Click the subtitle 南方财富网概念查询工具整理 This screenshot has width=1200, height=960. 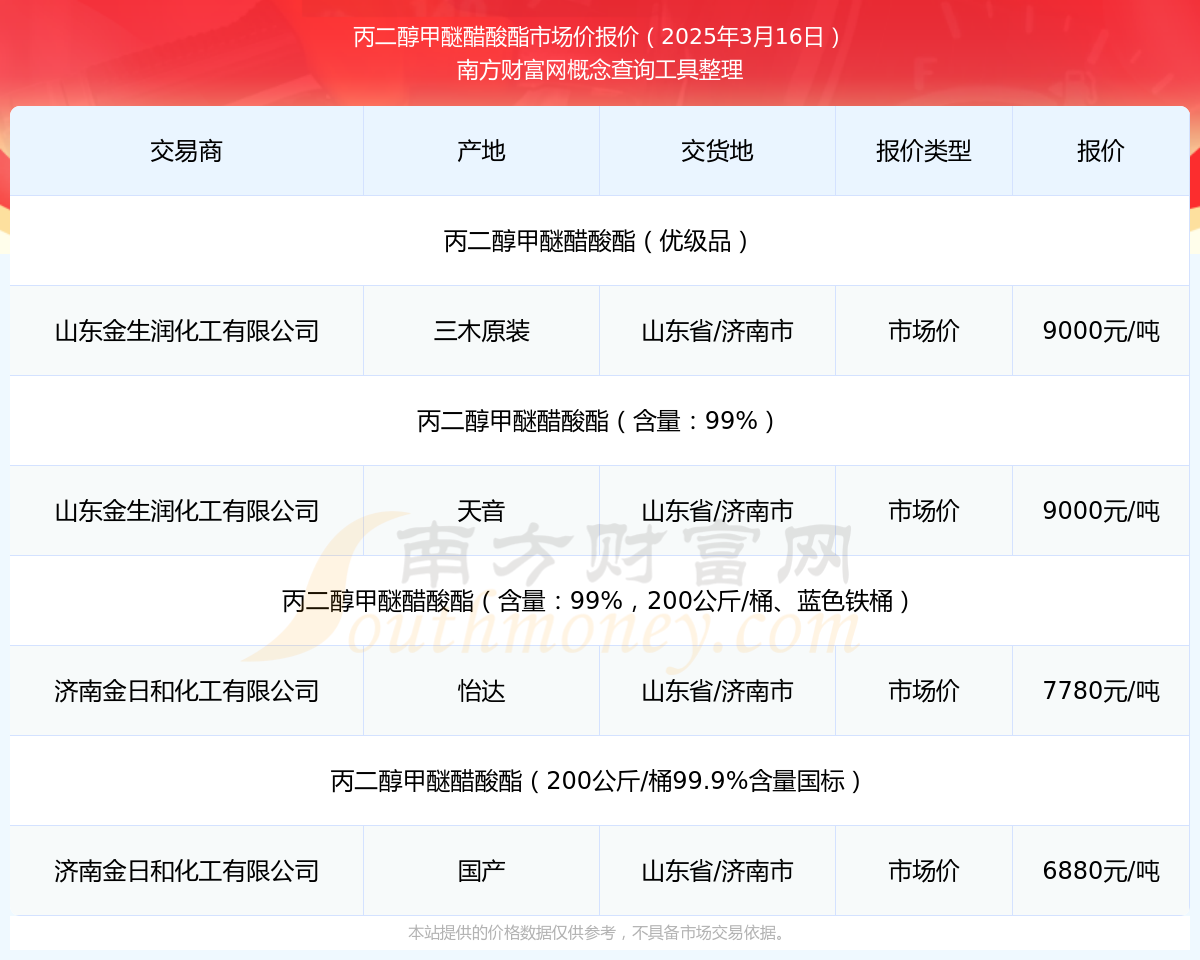point(600,70)
